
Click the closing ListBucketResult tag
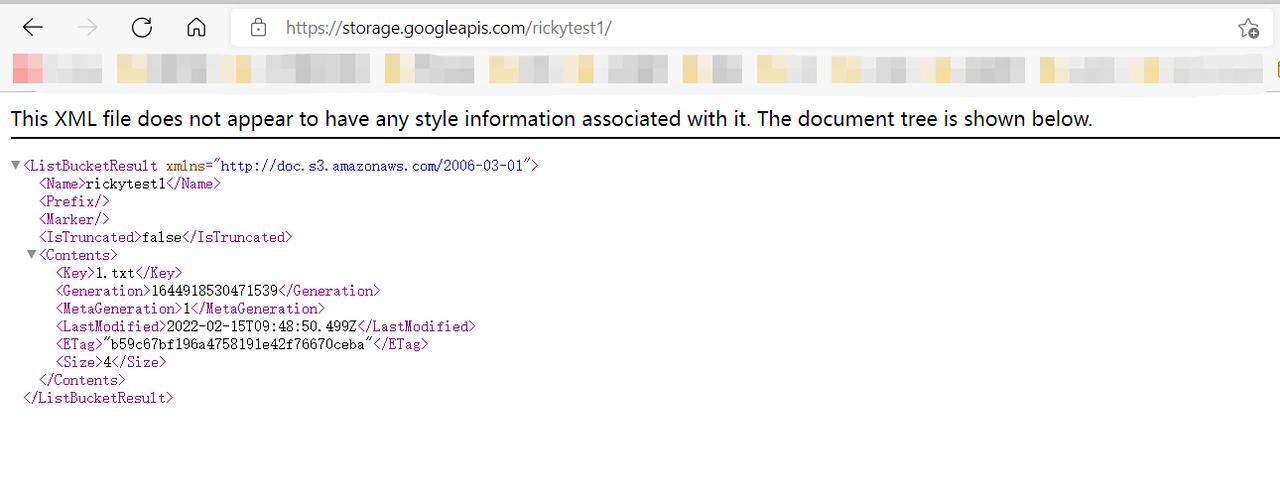coord(98,399)
